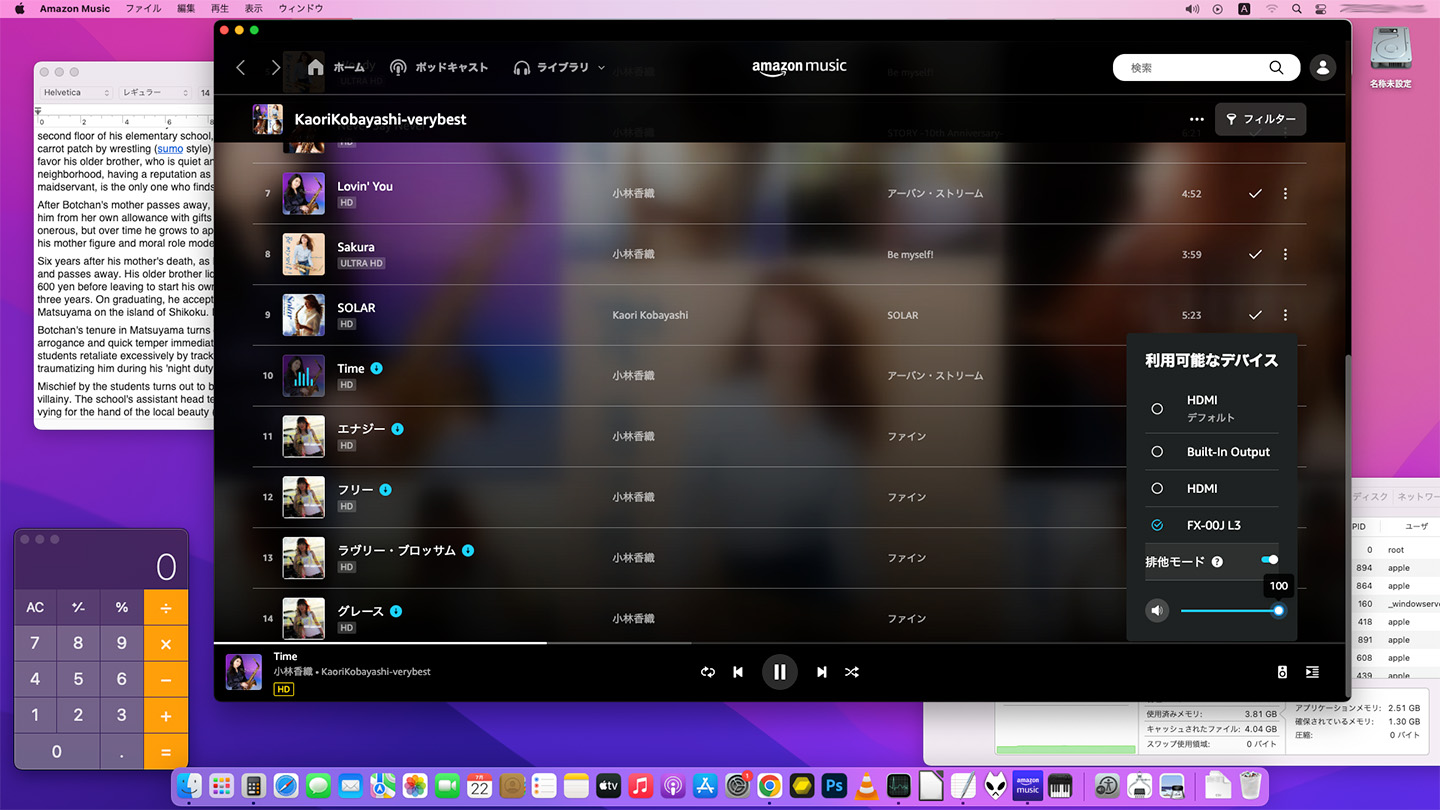This screenshot has width=1440, height=810.
Task: Open the play queue icon
Action: (1312, 672)
